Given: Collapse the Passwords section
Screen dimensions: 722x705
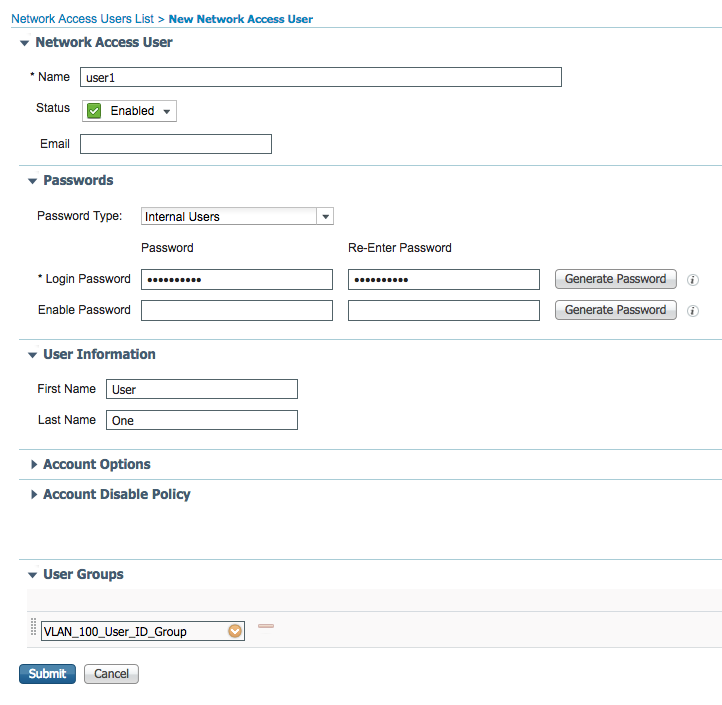Looking at the screenshot, I should click(33, 181).
